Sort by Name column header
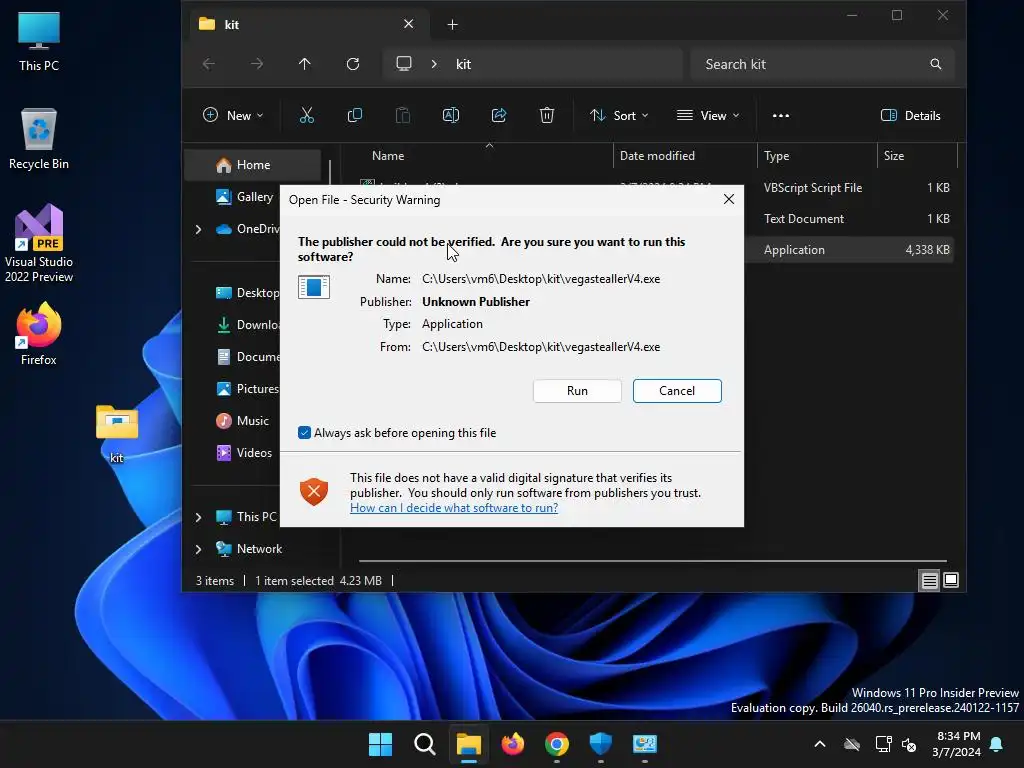This screenshot has height=768, width=1024. 388,156
